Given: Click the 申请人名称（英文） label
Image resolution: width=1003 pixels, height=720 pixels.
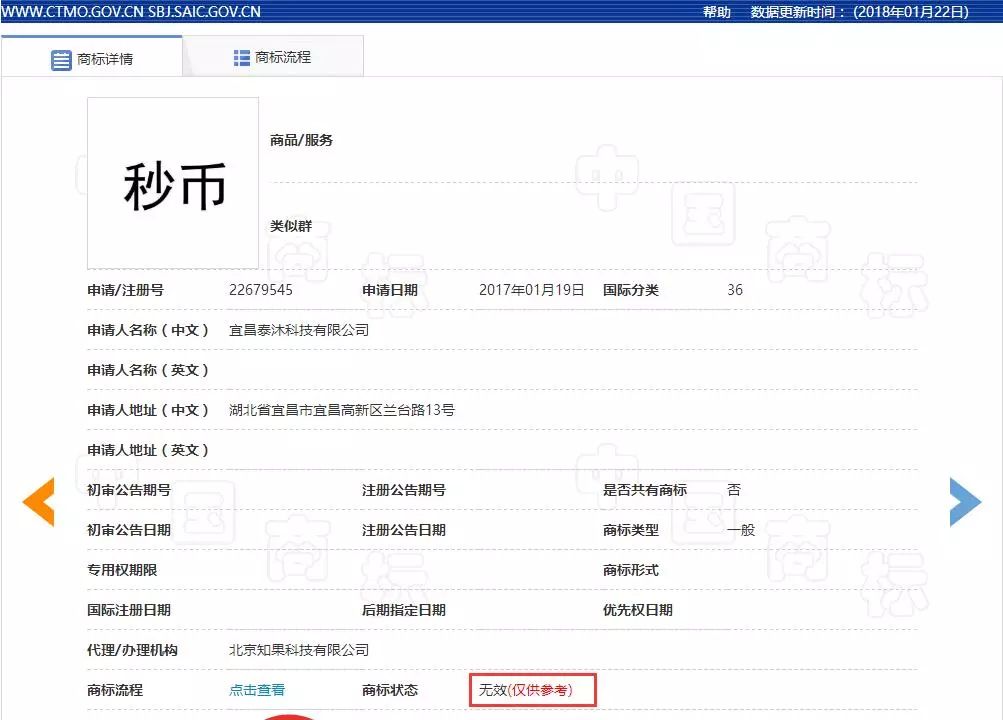Looking at the screenshot, I should click(148, 370).
